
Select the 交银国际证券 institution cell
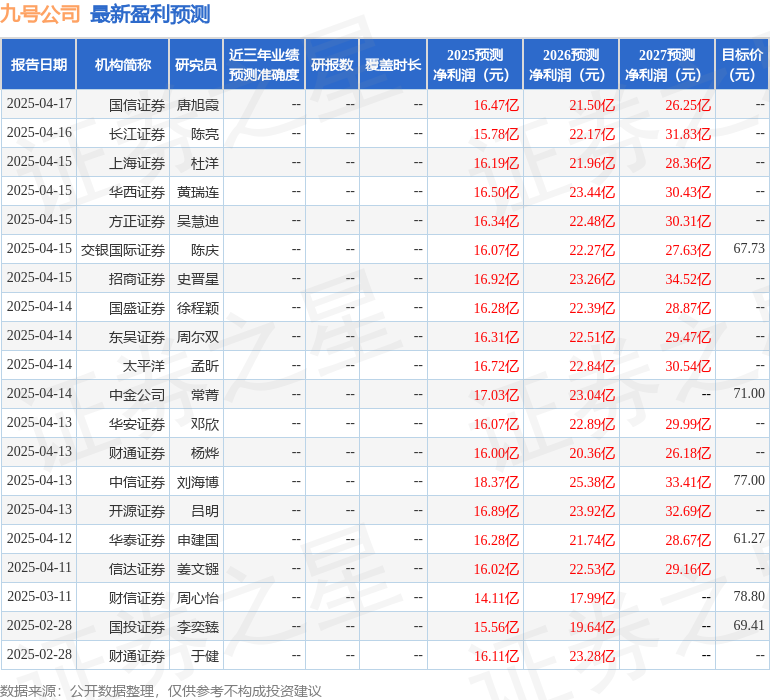(x=123, y=250)
